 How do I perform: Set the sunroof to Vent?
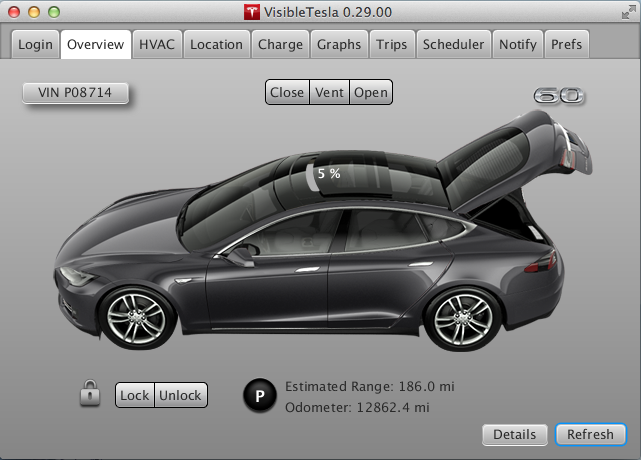pos(329,92)
